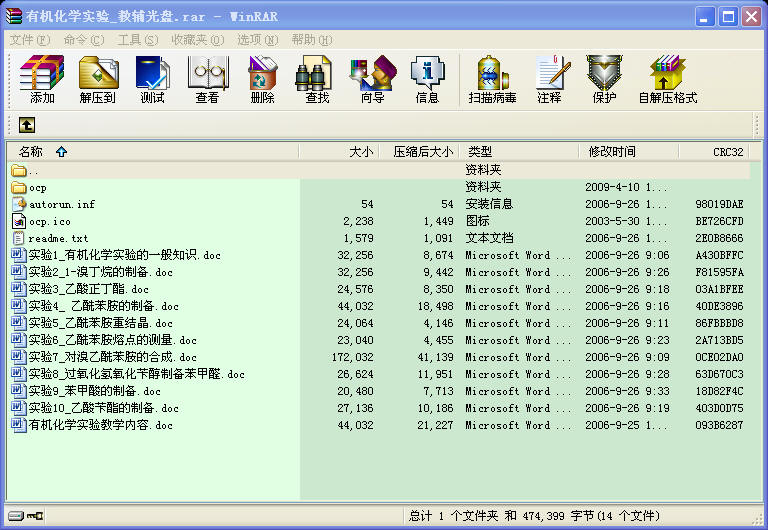Open the 工具(S) menu
The height and width of the screenshot is (530, 768).
(x=138, y=40)
